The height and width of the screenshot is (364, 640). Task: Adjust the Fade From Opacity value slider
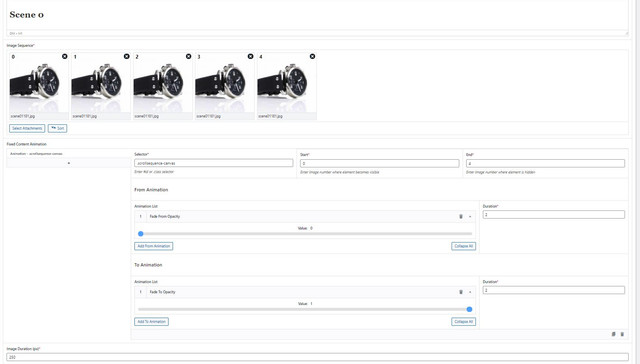coord(141,234)
